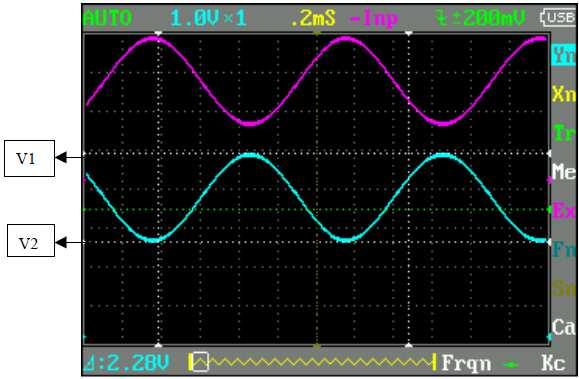Select the Frqn measurement label
The height and width of the screenshot is (379, 579).
point(466,363)
